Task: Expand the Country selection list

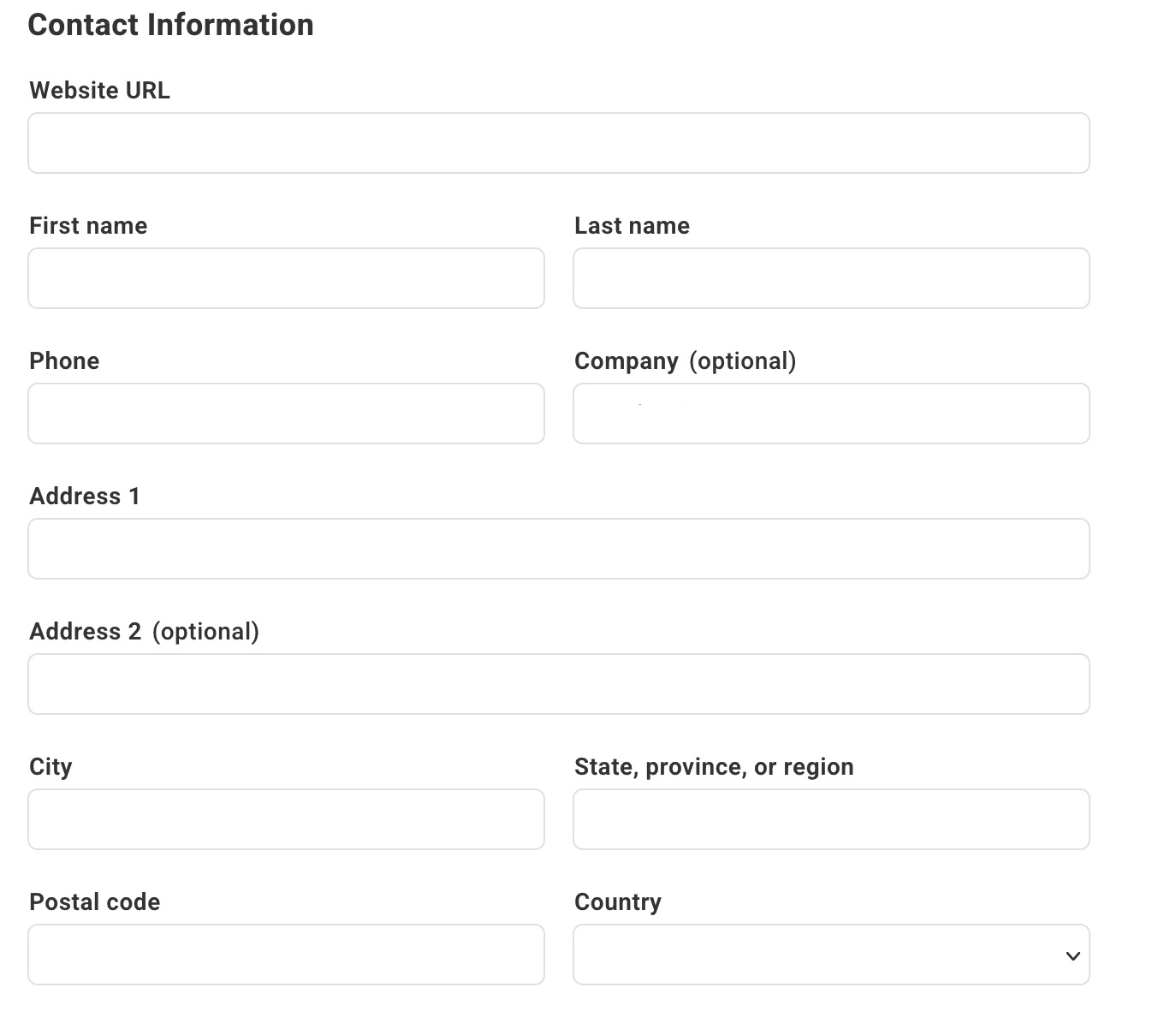Action: point(830,955)
